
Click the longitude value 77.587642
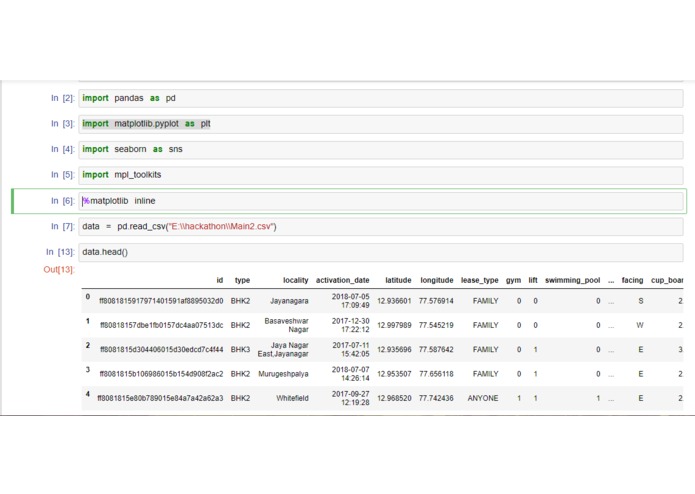pyautogui.click(x=437, y=350)
